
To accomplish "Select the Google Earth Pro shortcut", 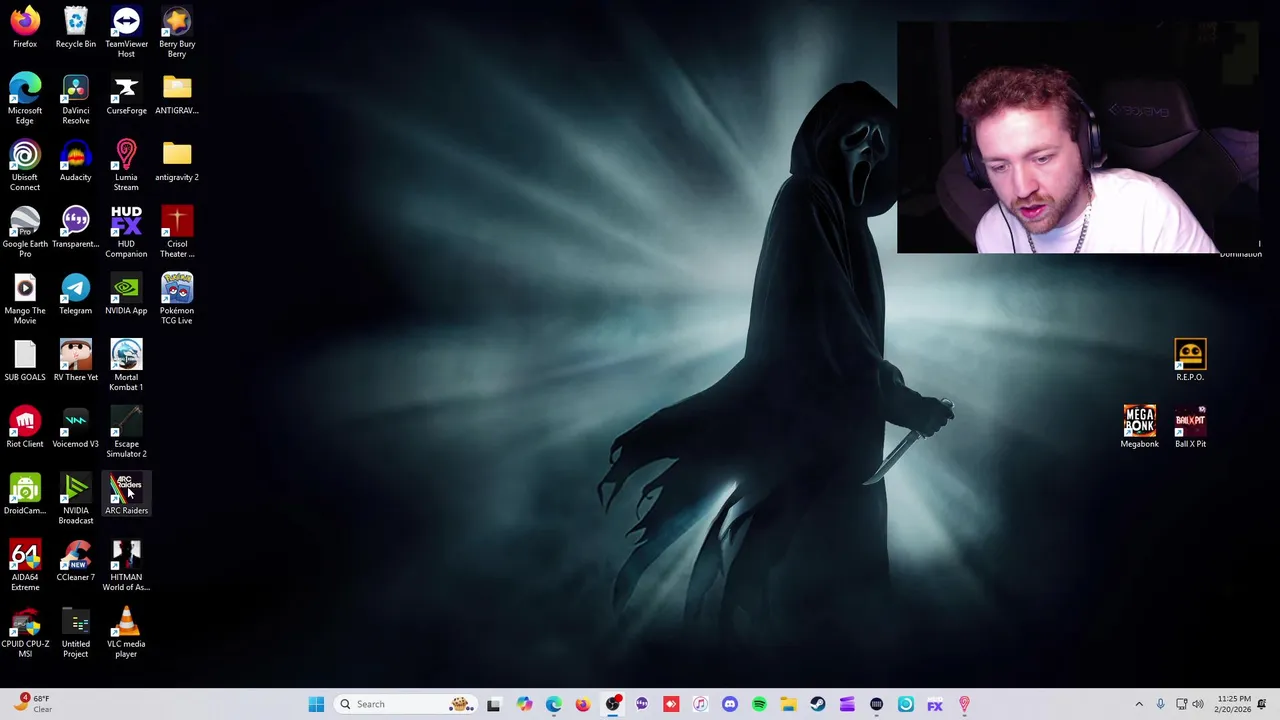I will pos(25,232).
